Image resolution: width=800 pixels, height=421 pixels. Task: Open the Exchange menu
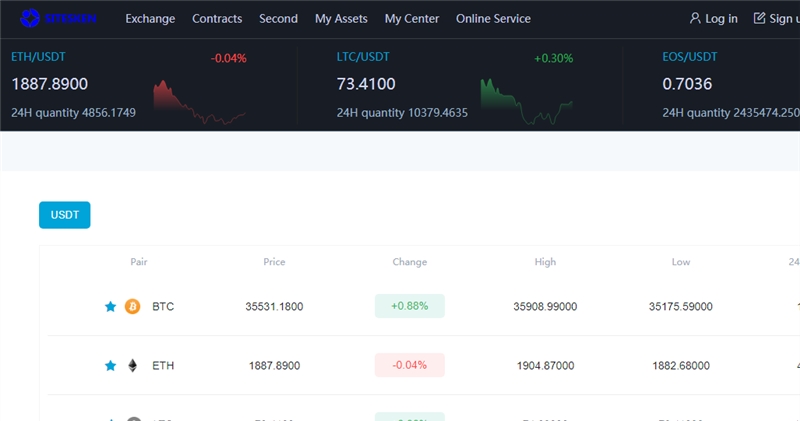(x=150, y=19)
